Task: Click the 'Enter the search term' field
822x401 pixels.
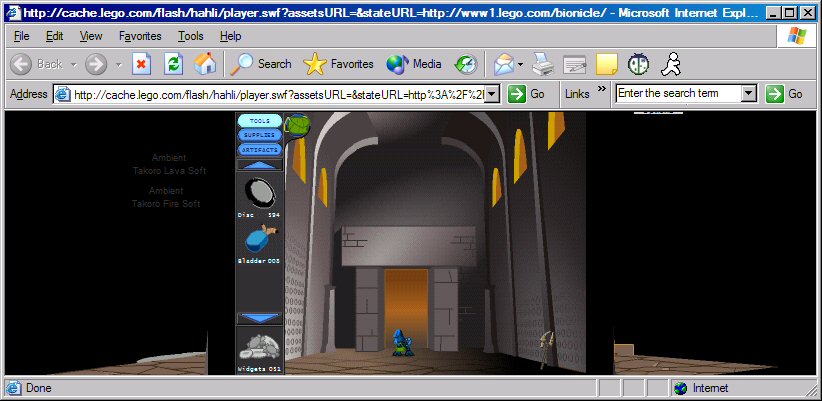Action: [x=679, y=94]
